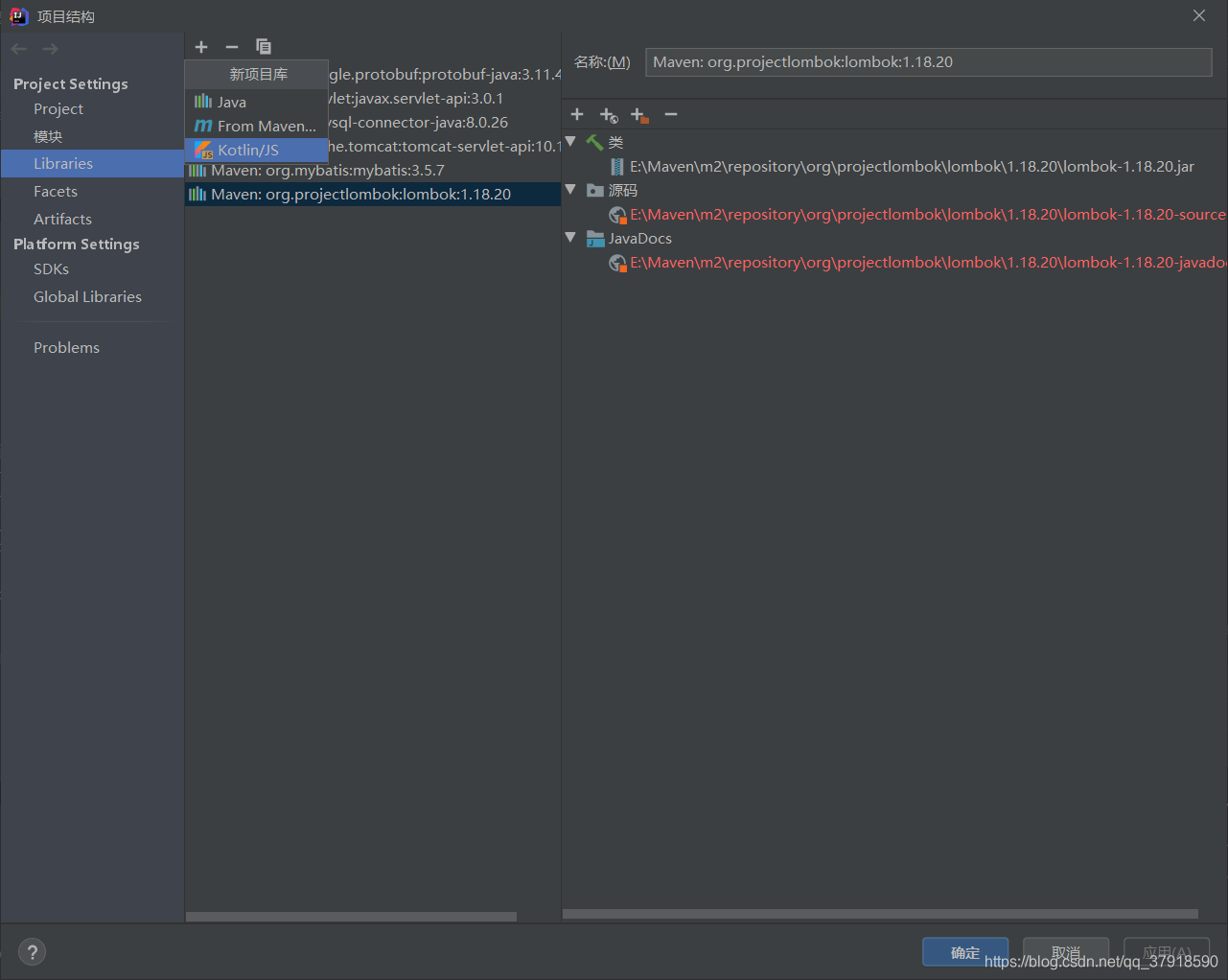Image resolution: width=1228 pixels, height=980 pixels.
Task: Open the Project settings page
Action: coord(58,109)
